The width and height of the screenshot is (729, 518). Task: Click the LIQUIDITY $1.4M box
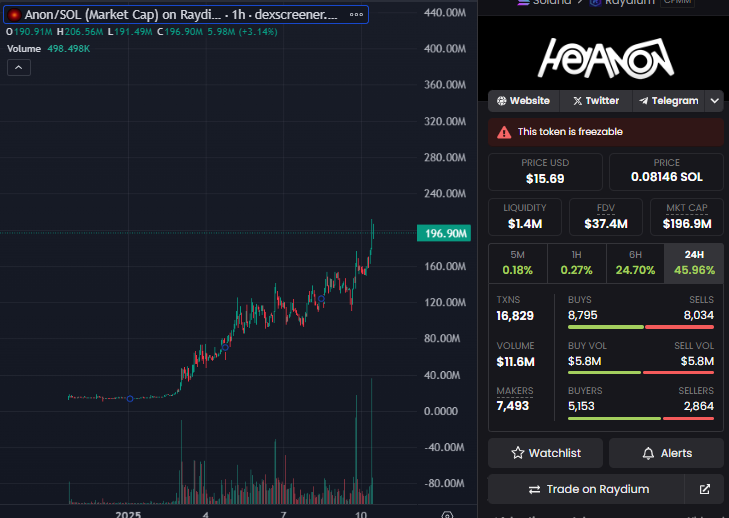point(525,217)
